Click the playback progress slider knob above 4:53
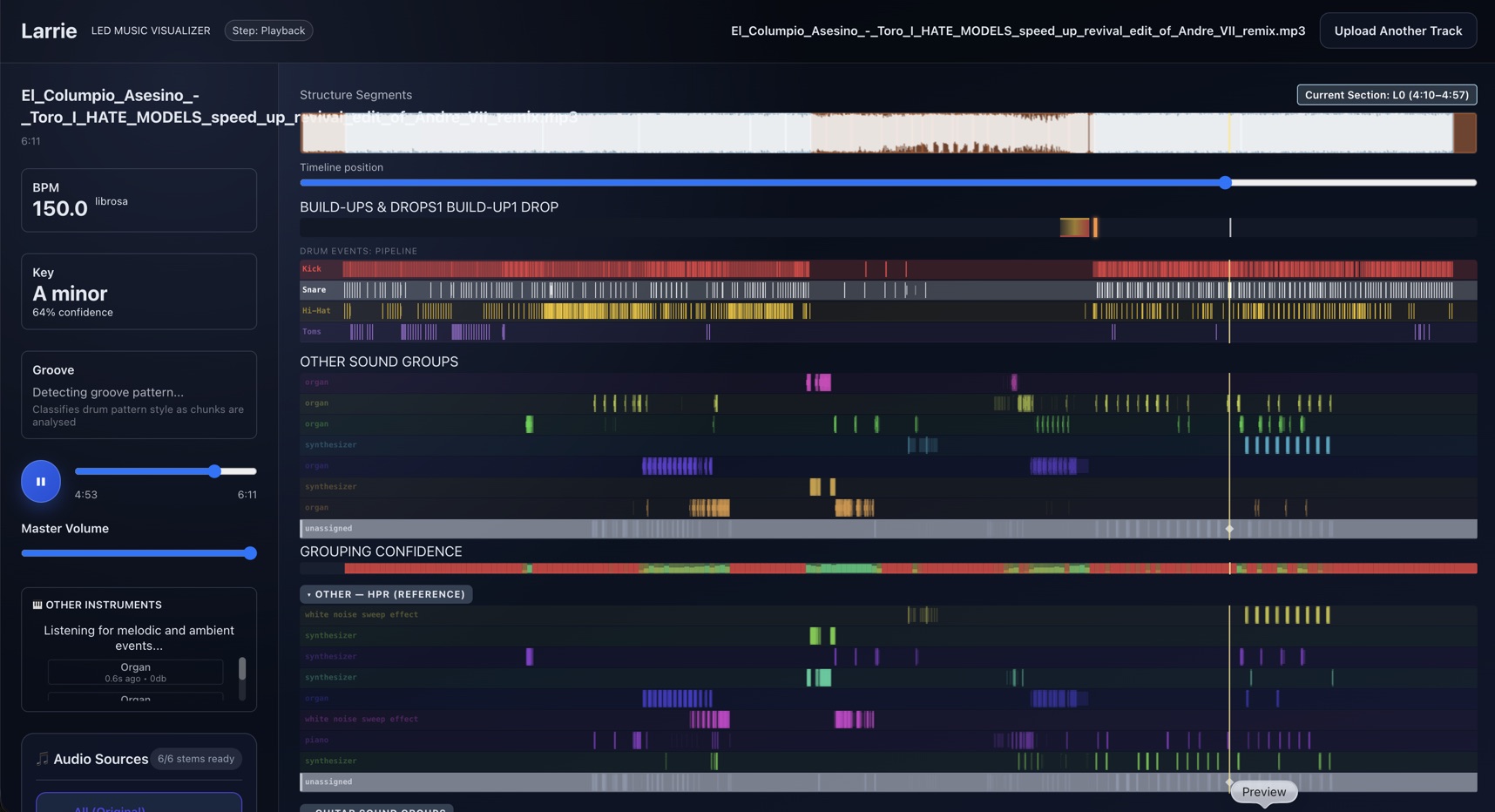 coord(214,471)
